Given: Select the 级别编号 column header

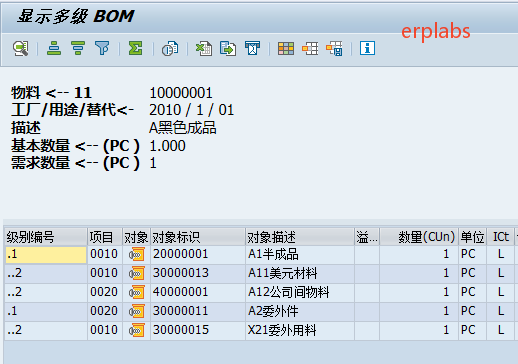Looking at the screenshot, I should (46, 237).
